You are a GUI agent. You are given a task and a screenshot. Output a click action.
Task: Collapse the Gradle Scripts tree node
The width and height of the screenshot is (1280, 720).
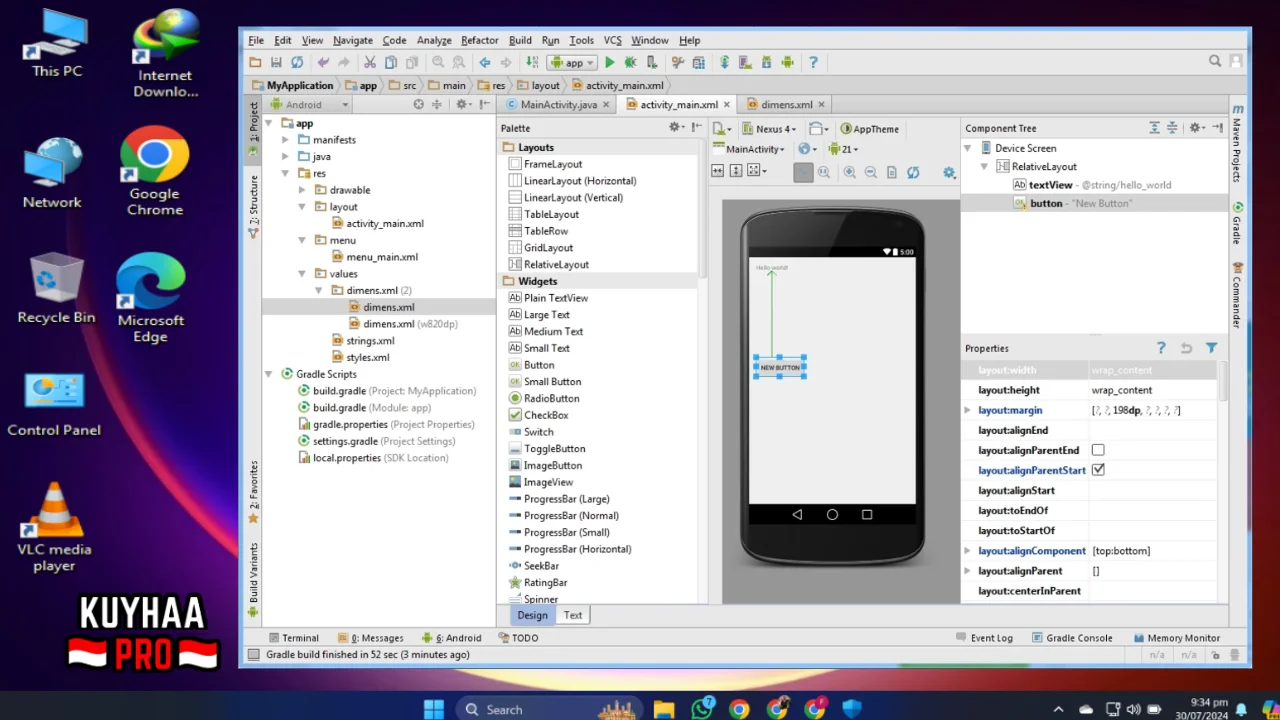(x=269, y=374)
